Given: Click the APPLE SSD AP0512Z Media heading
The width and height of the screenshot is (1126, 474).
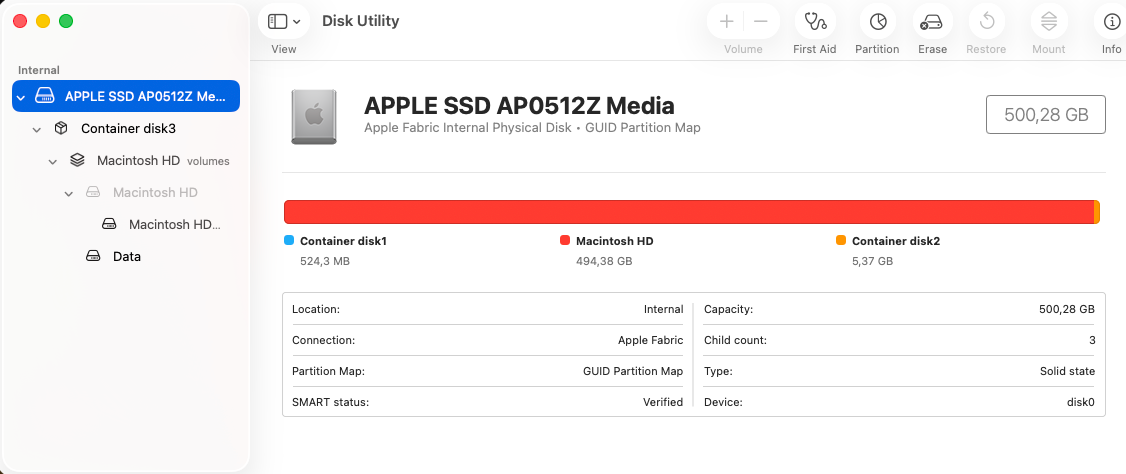Looking at the screenshot, I should click(519, 106).
